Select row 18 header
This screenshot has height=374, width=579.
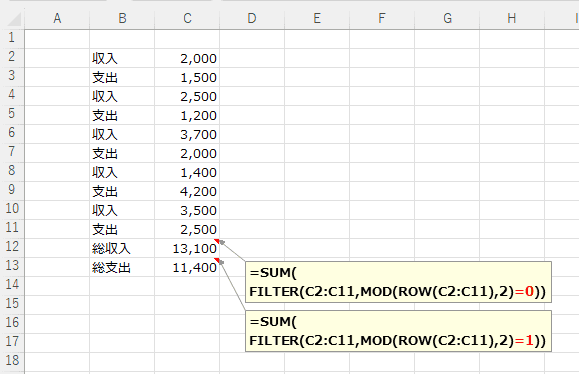(12, 360)
